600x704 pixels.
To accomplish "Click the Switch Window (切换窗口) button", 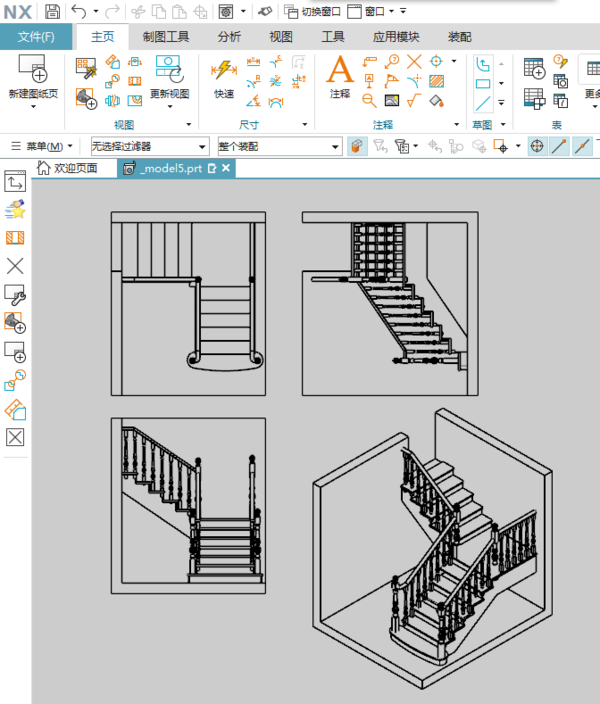I will (313, 11).
